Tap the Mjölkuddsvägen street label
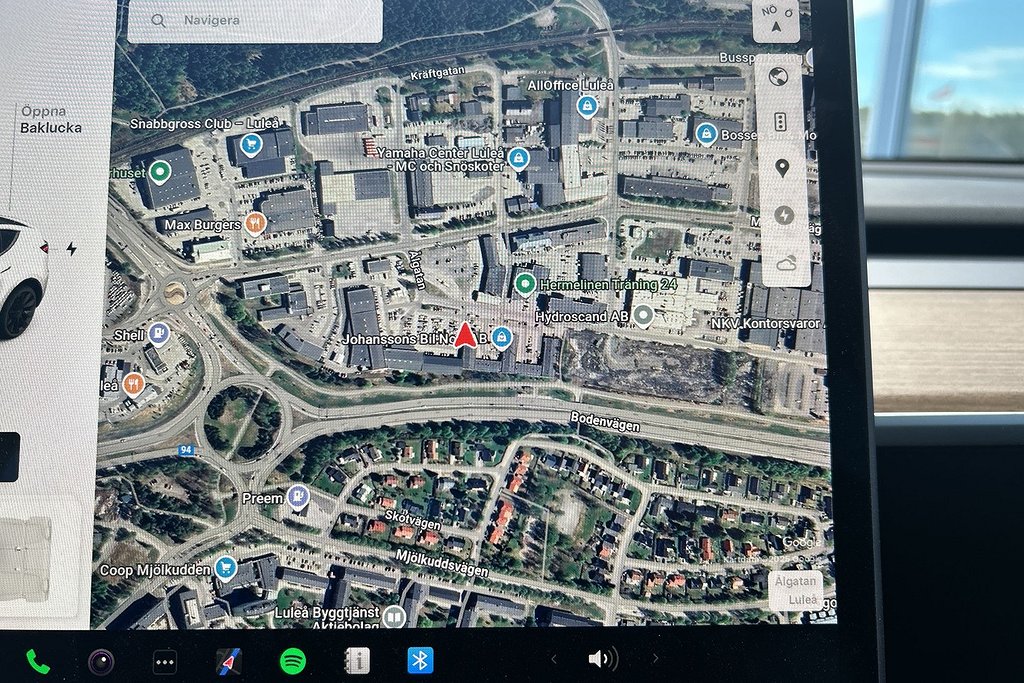Viewport: 1024px width, 683px height. pyautogui.click(x=442, y=563)
